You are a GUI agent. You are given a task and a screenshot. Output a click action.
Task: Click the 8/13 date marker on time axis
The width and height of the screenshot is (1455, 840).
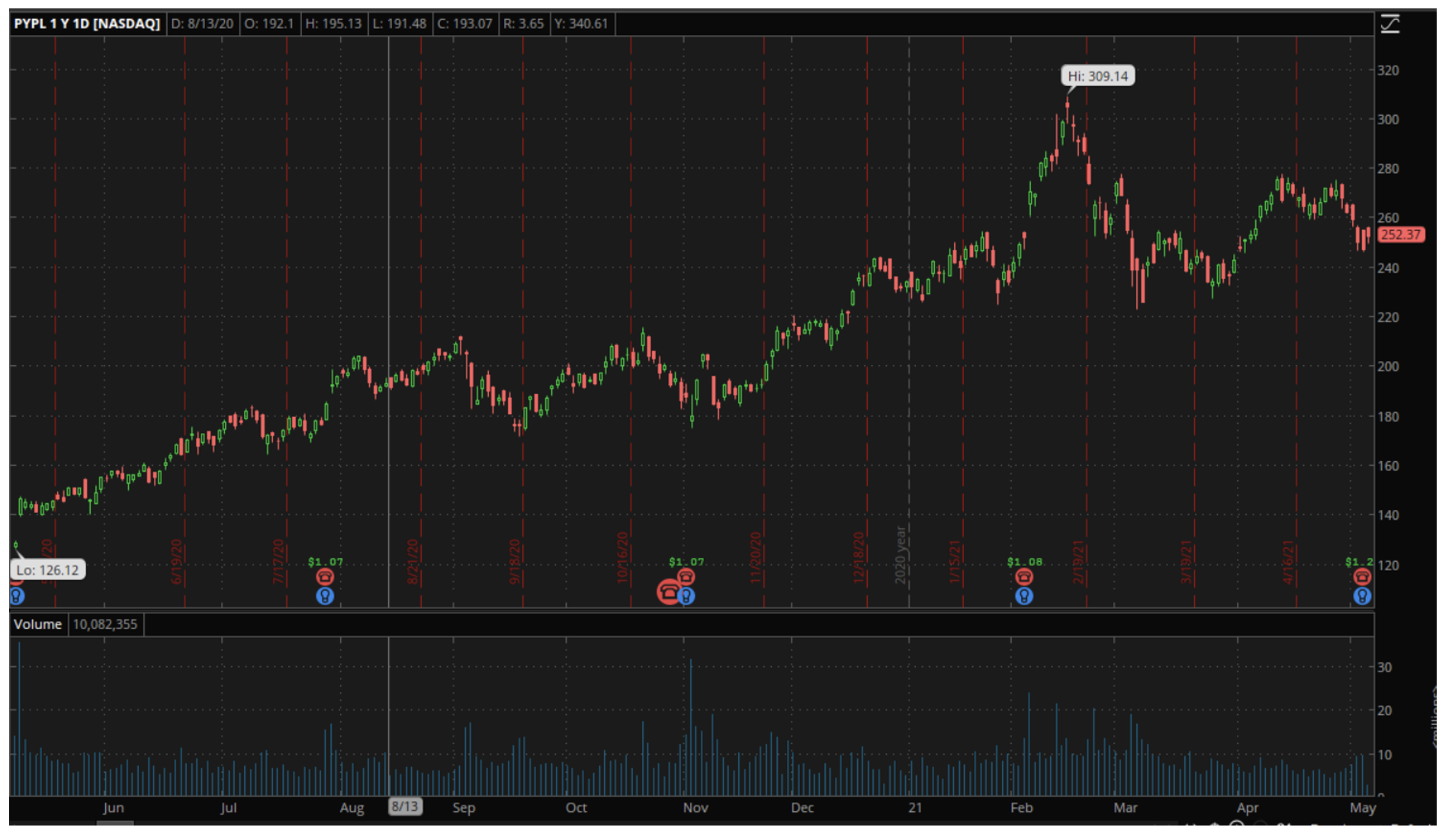[x=405, y=806]
